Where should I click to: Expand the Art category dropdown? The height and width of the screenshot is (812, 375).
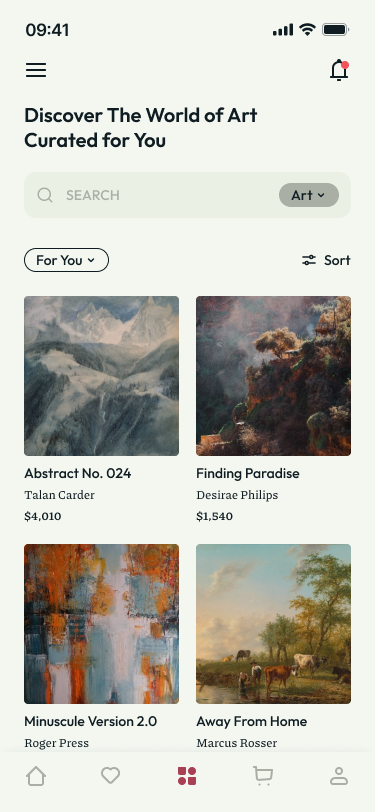click(x=309, y=195)
